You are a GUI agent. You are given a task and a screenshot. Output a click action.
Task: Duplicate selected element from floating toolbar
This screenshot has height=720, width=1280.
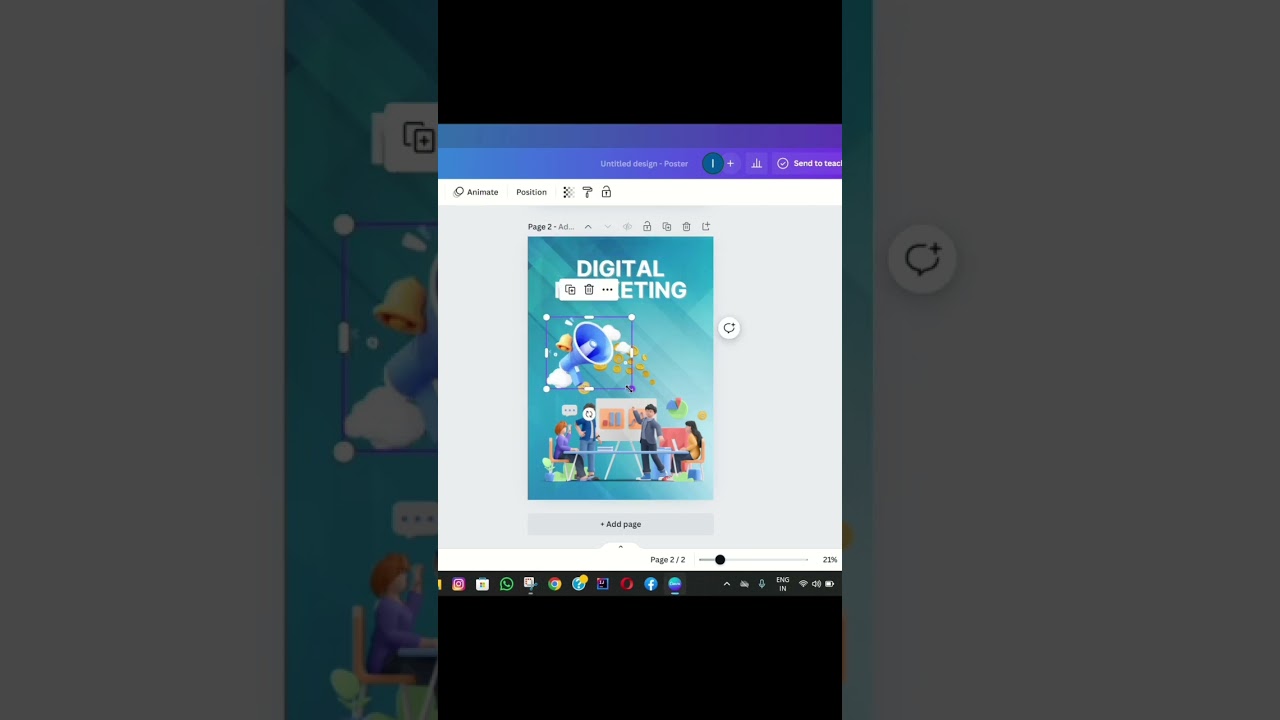570,290
